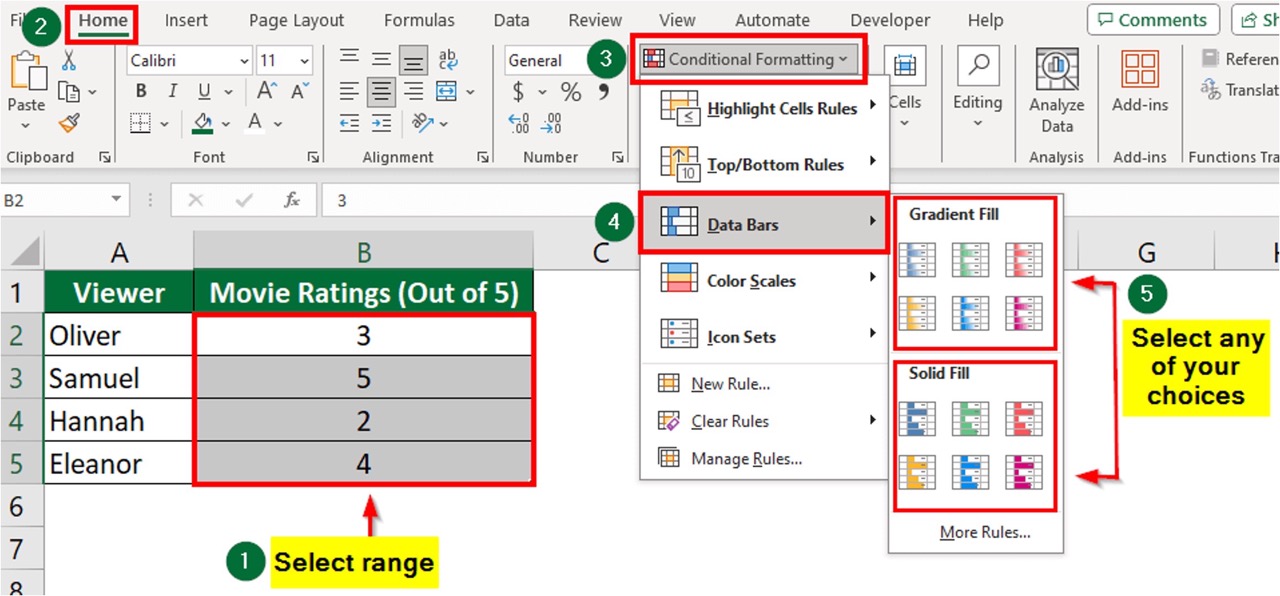
Task: Click the Wrap Text icon
Action: click(448, 60)
